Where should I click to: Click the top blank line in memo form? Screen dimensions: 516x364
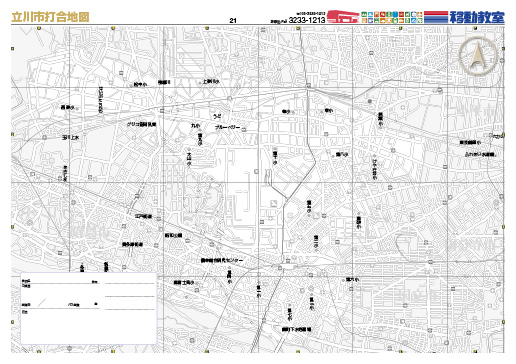pos(130,283)
